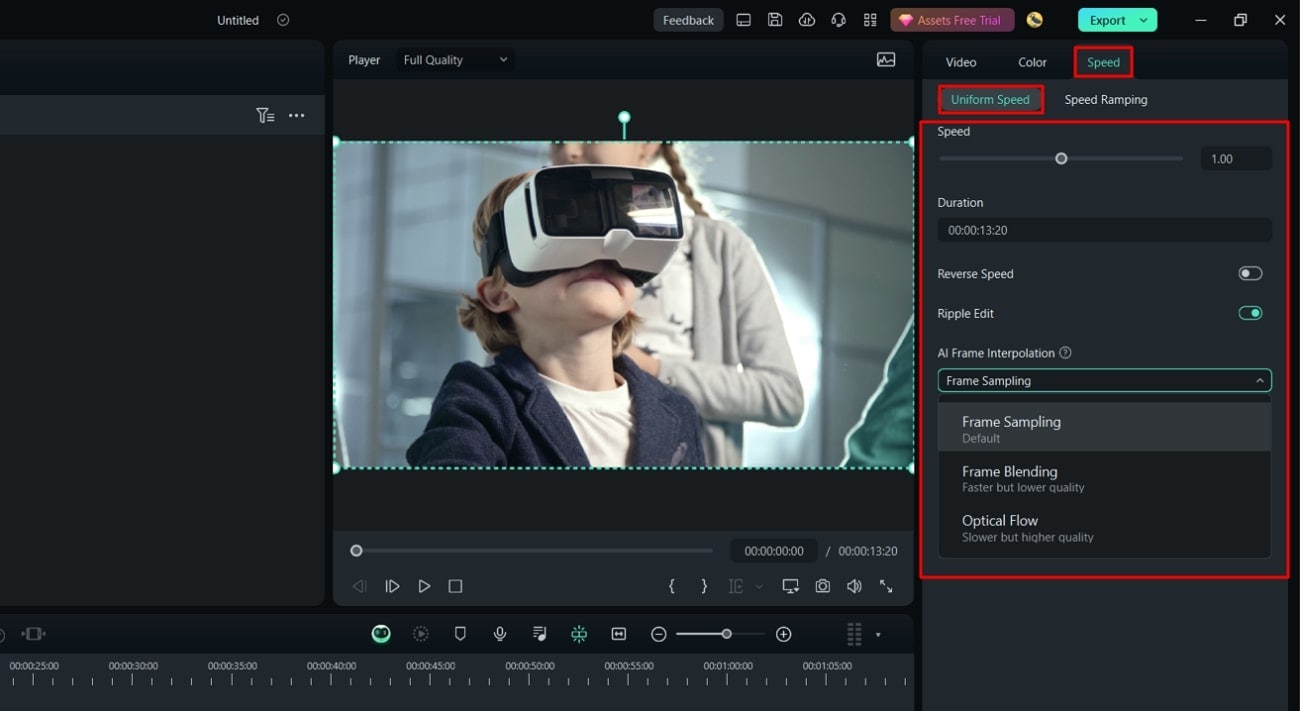Screen dimensions: 1300x711
Task: Open the three-dots more options menu
Action: pos(297,116)
